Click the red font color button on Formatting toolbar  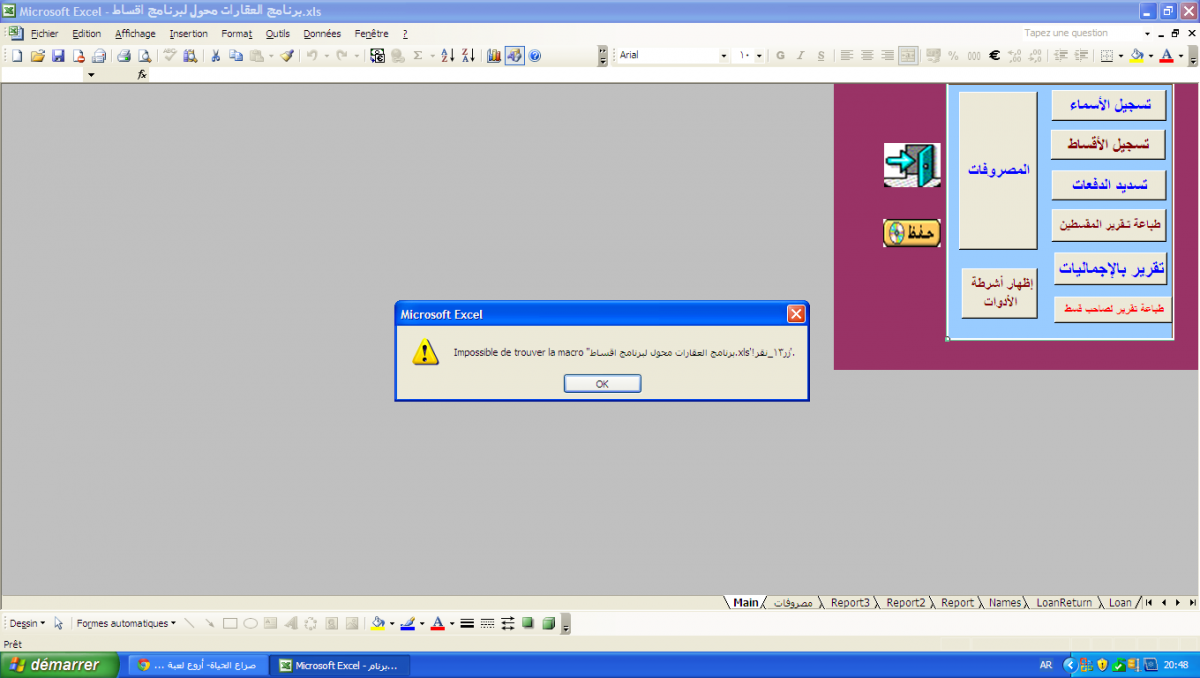pos(1166,56)
